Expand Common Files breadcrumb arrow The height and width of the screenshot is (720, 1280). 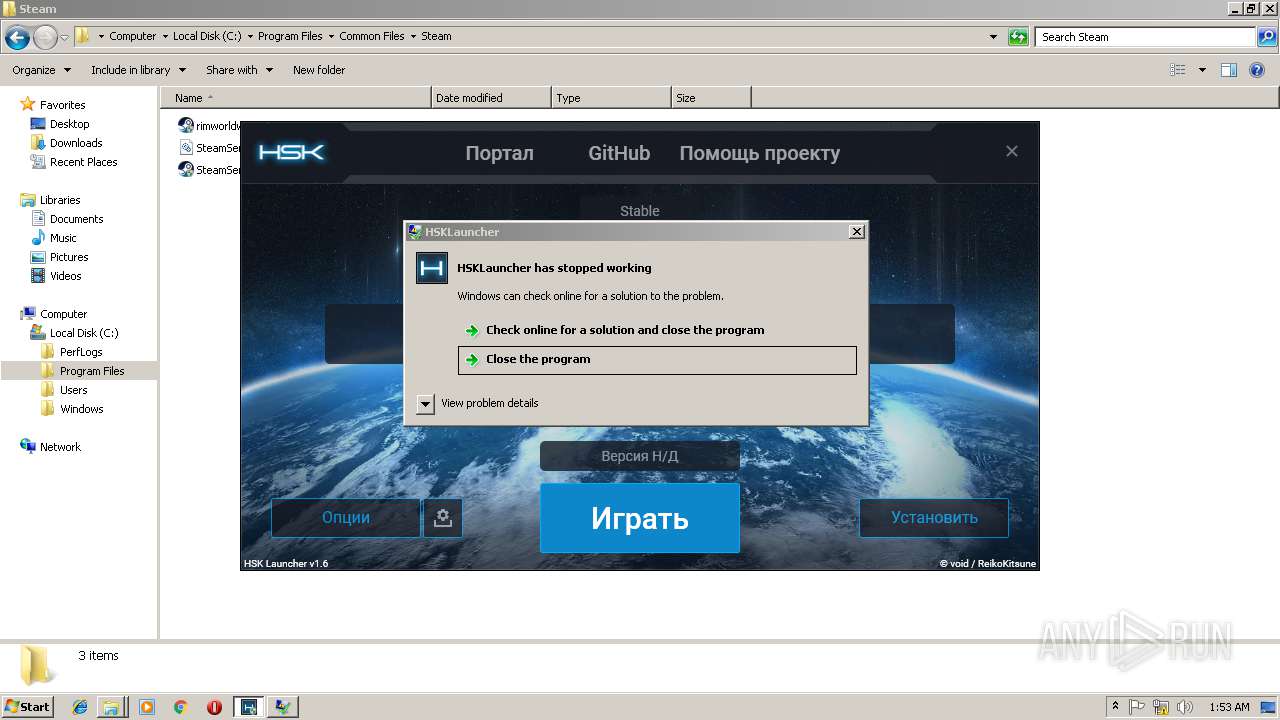413,36
